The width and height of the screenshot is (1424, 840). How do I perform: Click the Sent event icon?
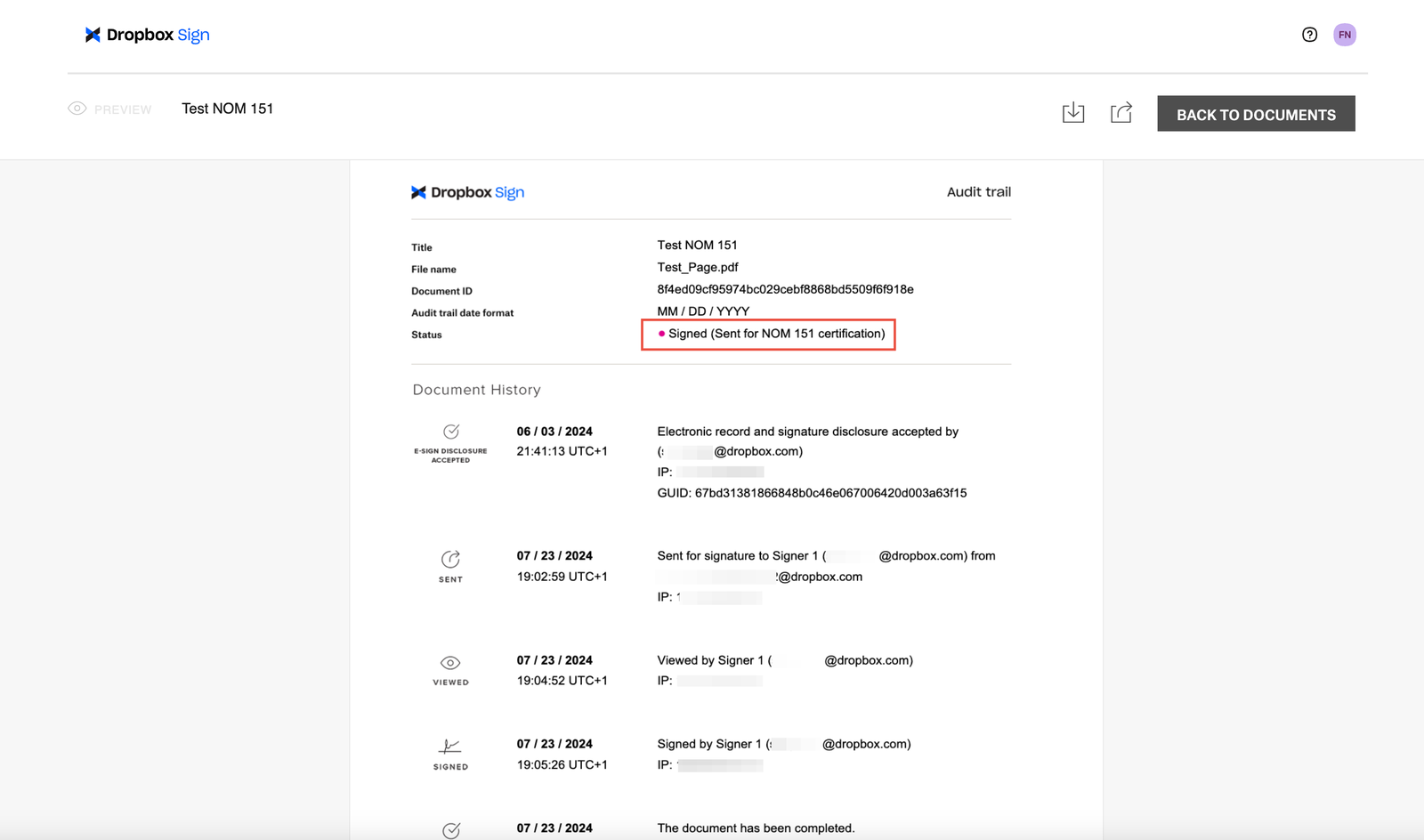tap(450, 559)
